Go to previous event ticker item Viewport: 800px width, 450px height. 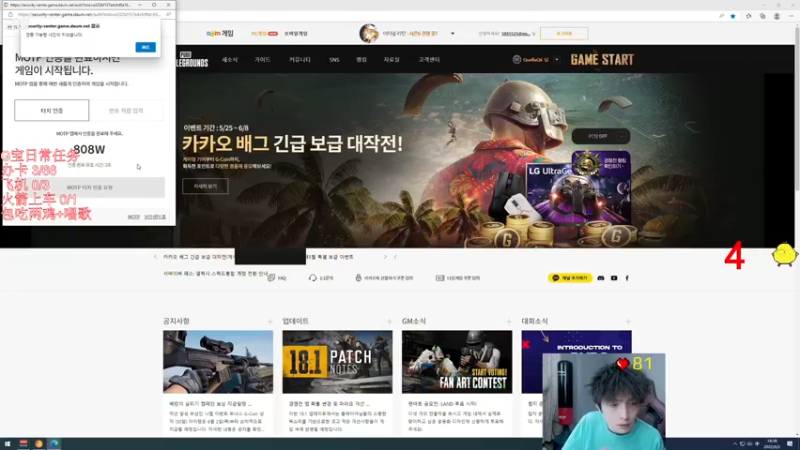[155, 257]
